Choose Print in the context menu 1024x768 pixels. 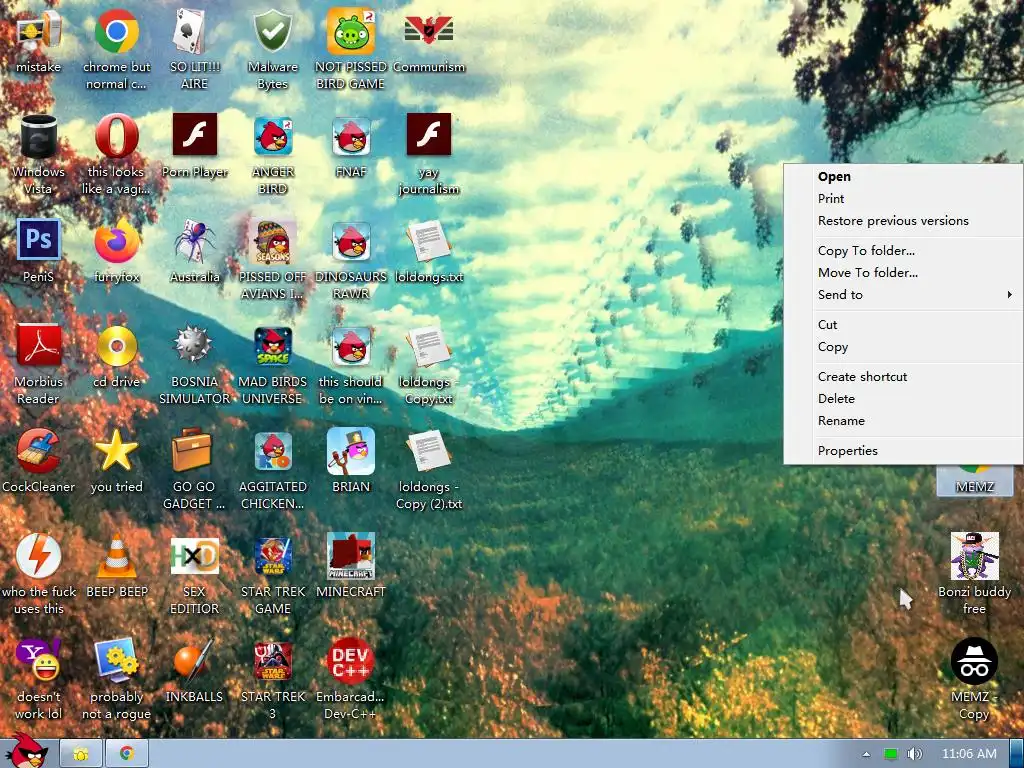903,199
